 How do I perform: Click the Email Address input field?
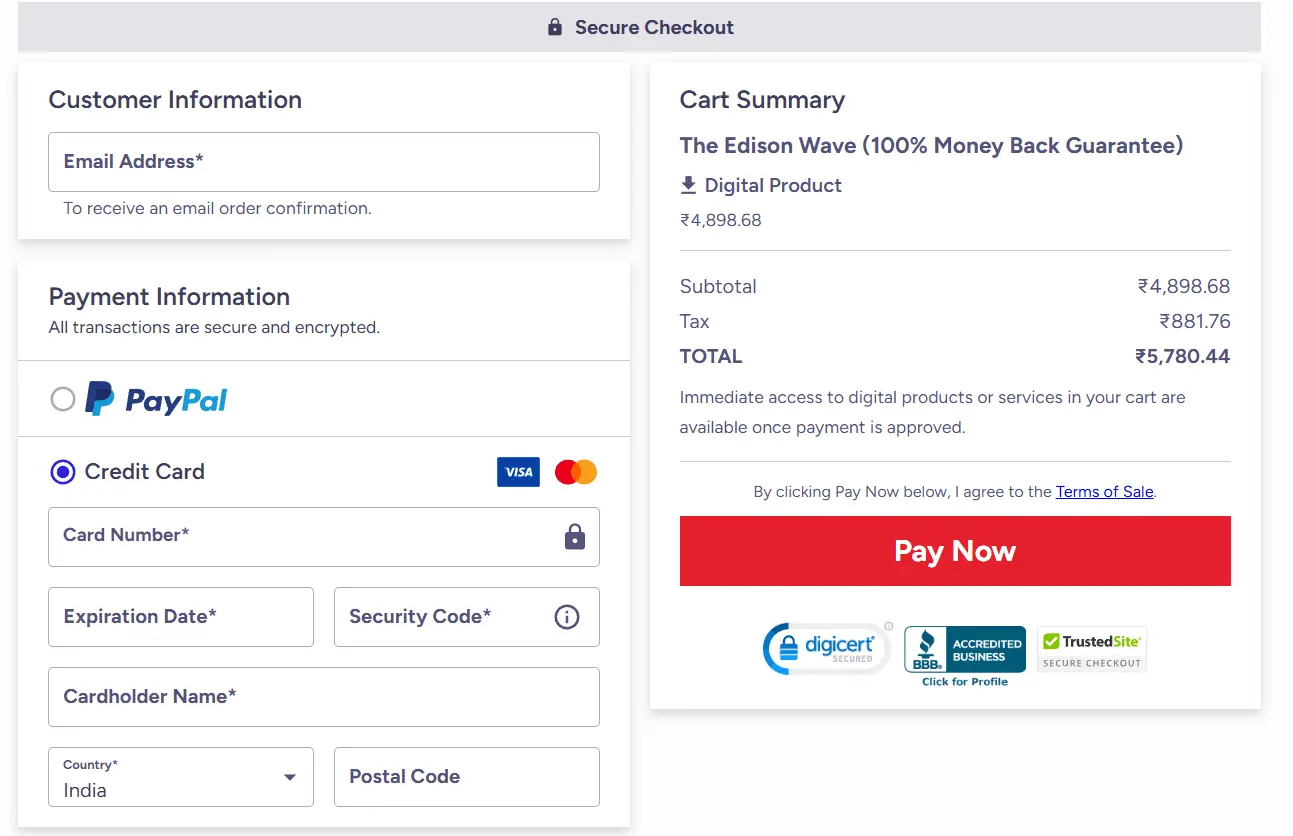pos(324,161)
